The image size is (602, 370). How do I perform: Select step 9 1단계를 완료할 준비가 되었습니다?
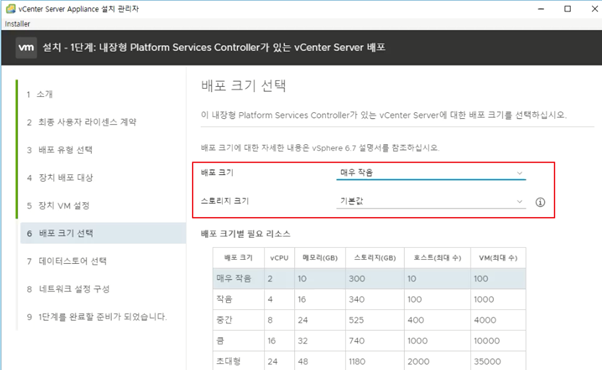coord(97,317)
